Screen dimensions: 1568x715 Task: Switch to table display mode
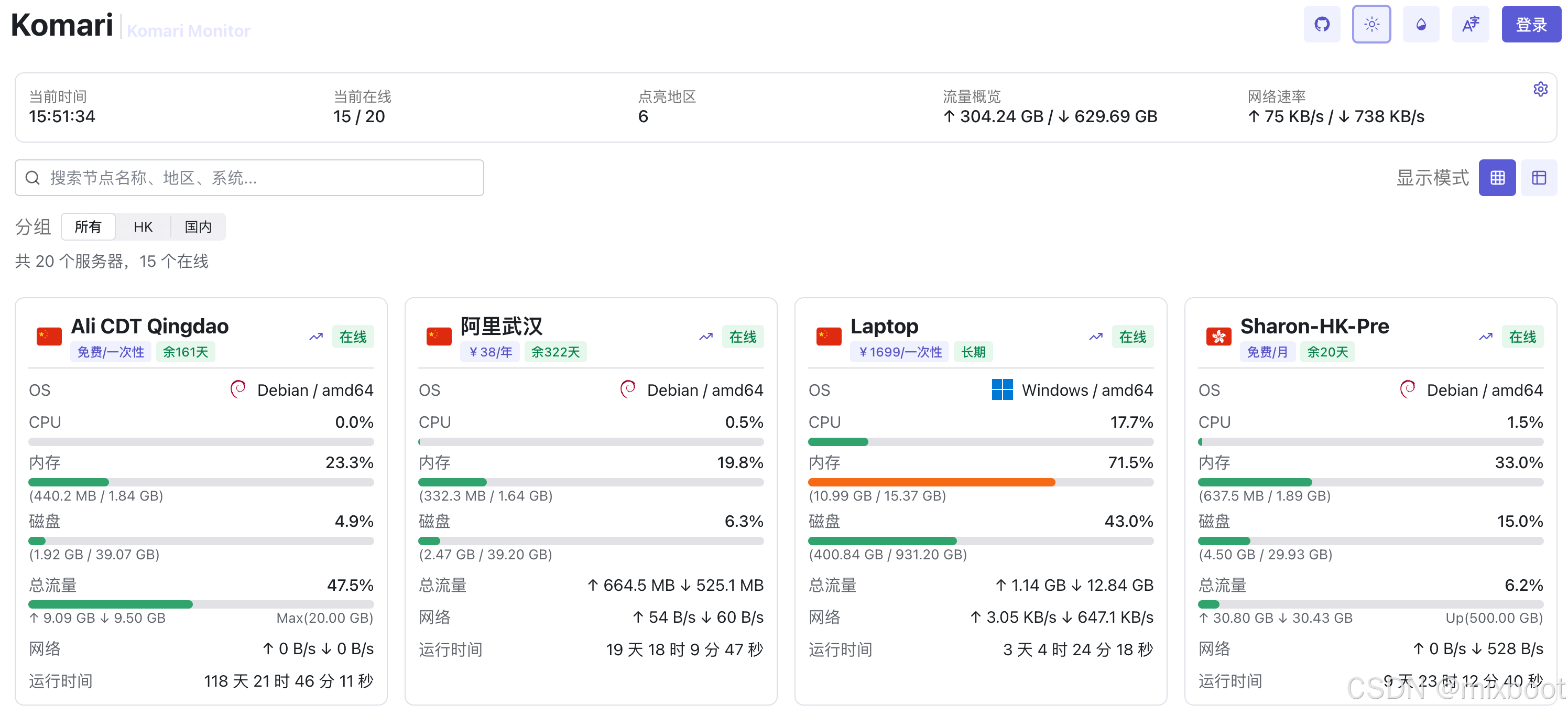point(1538,178)
